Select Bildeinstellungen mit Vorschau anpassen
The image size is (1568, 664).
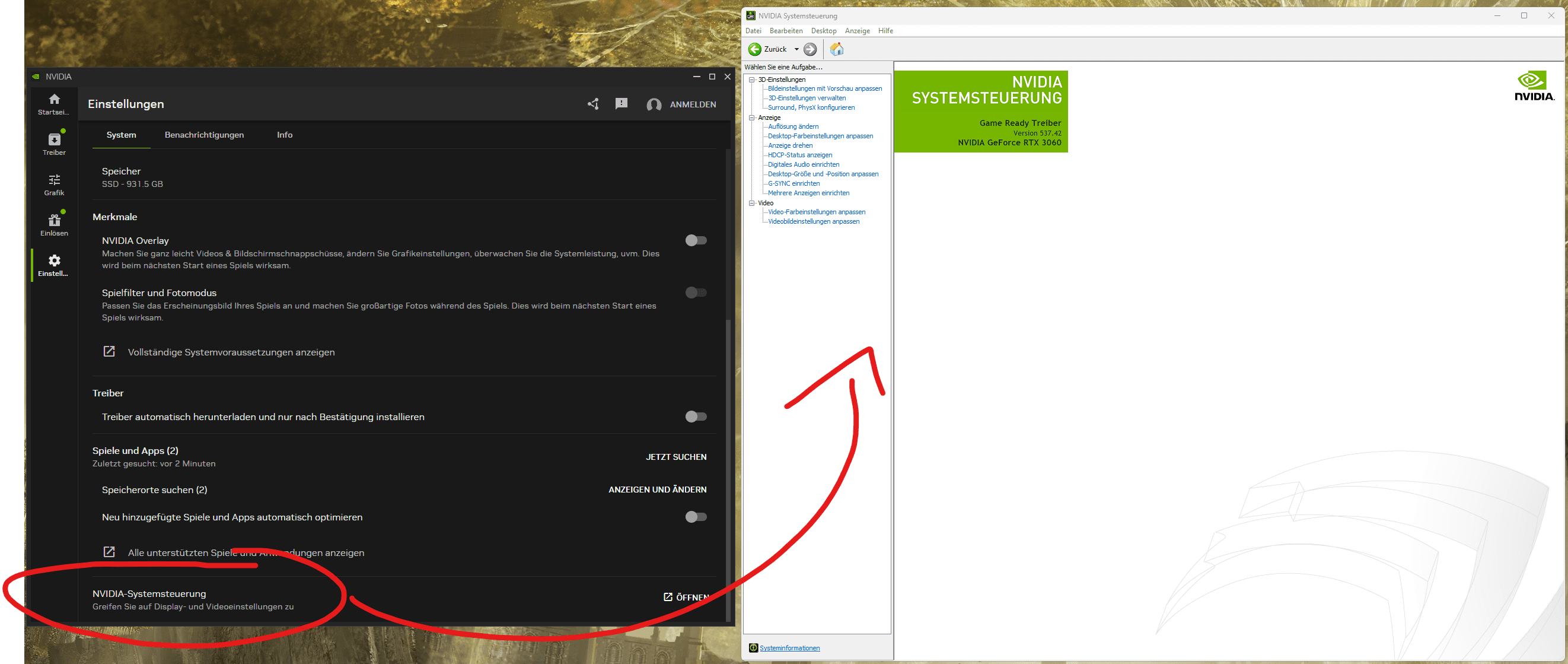click(x=825, y=89)
